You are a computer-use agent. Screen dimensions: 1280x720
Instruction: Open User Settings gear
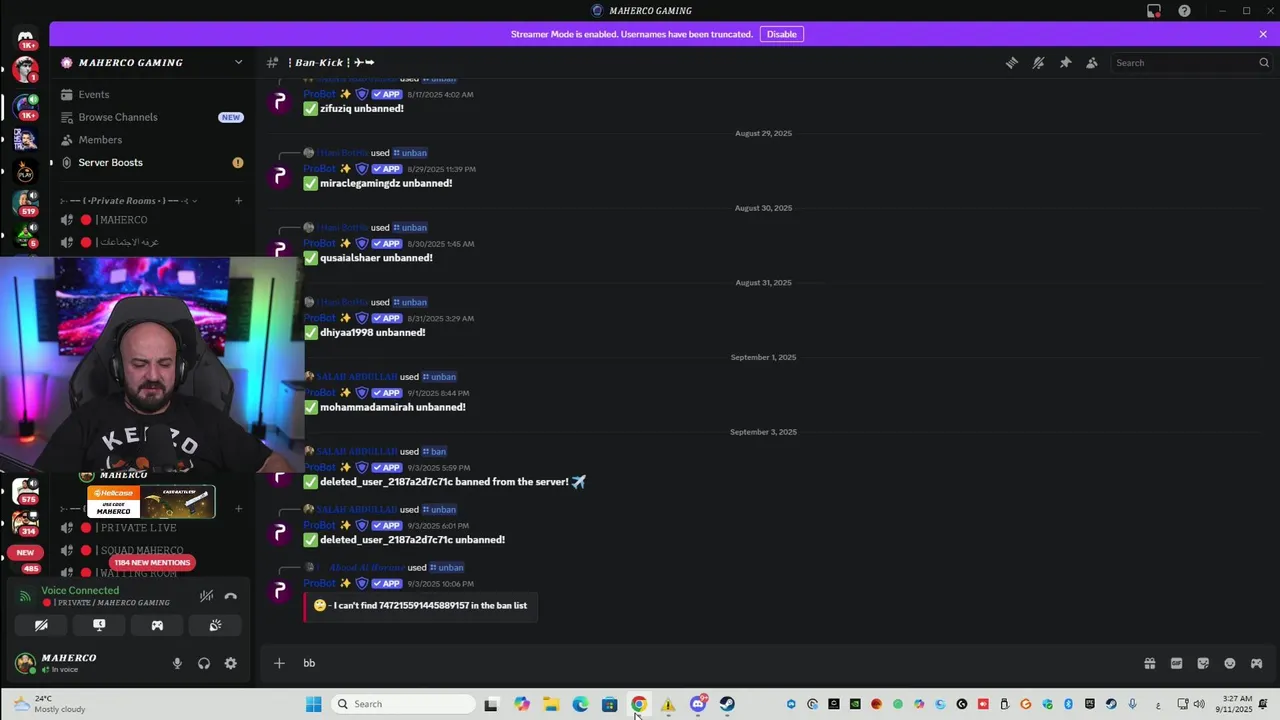click(231, 663)
